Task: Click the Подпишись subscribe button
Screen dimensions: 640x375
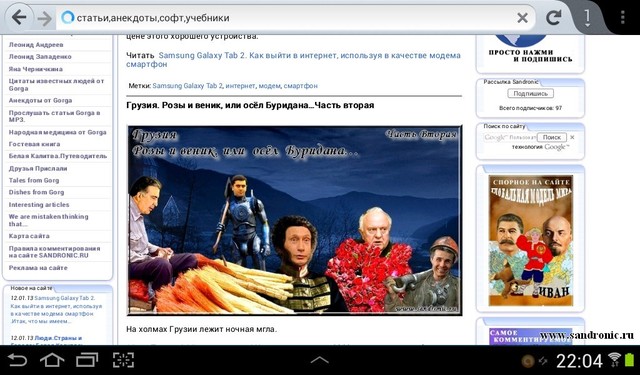Action: tap(531, 93)
